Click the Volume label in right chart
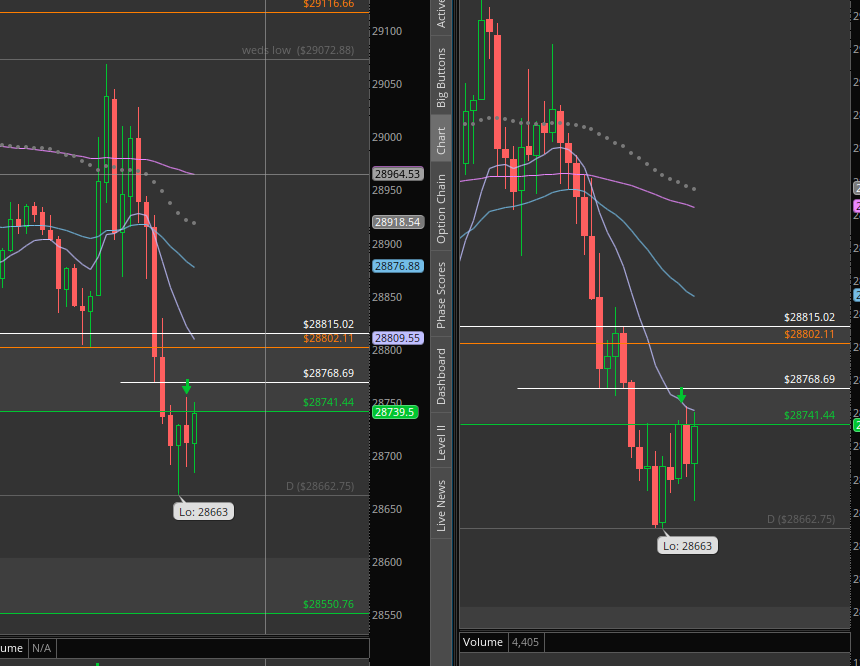Screen dimensions: 860x666 [483, 642]
